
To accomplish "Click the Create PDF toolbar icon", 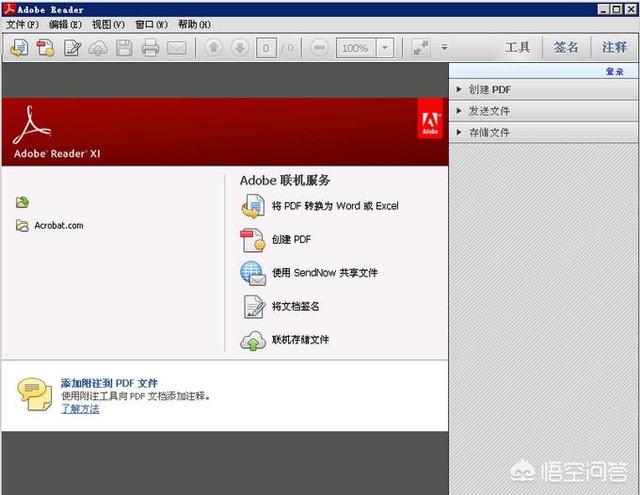I will [x=45, y=48].
